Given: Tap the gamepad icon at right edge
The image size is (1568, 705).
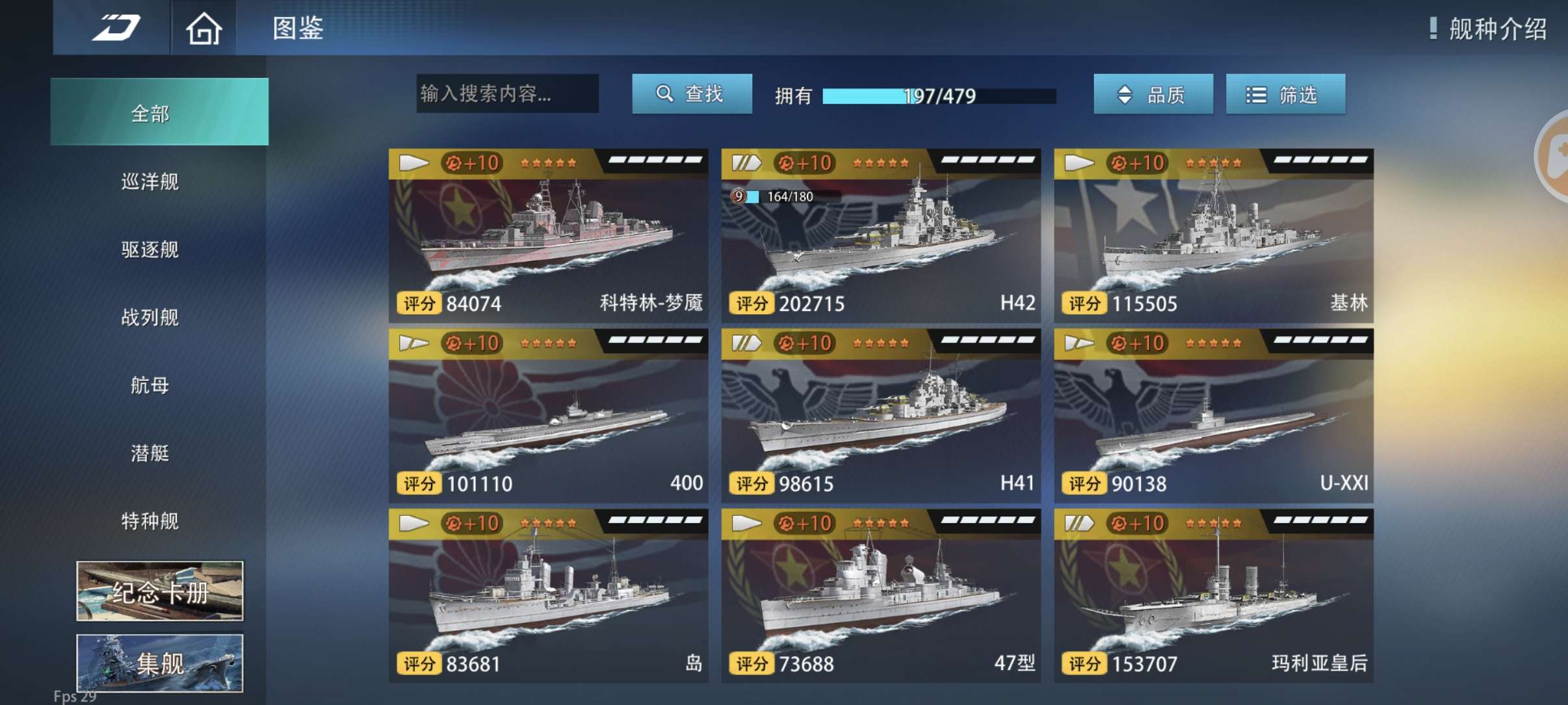Looking at the screenshot, I should coord(1556,156).
